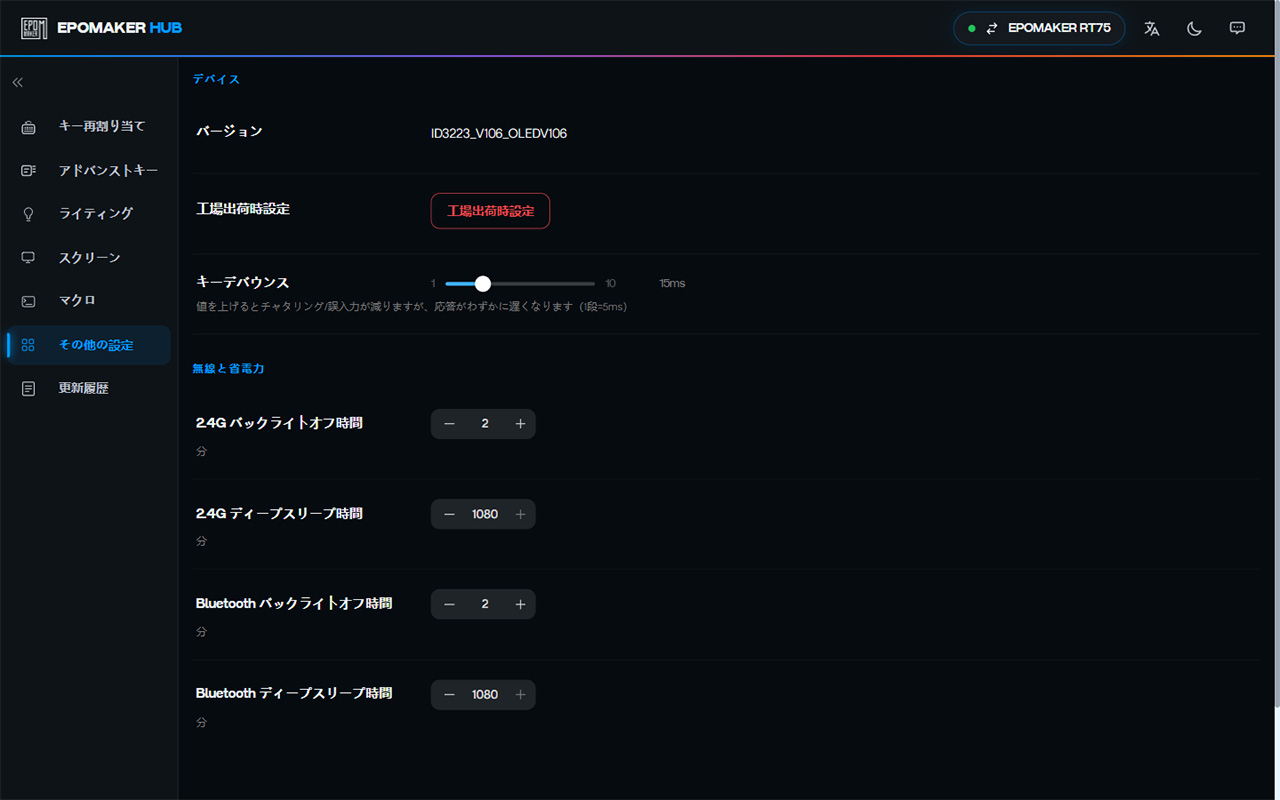Open the 更新履歴 page

89,388
